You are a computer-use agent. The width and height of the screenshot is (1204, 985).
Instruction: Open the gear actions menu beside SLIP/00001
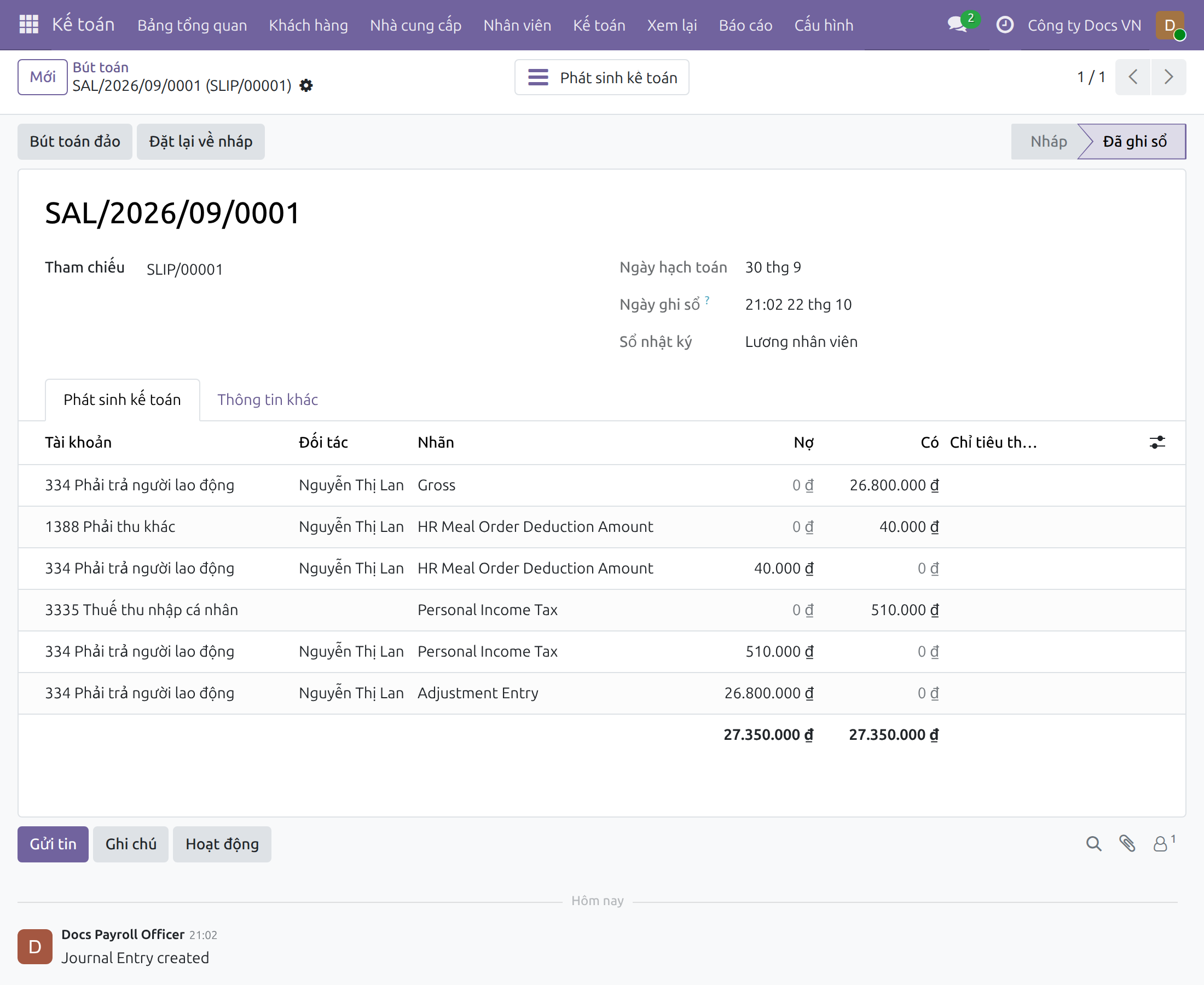(306, 86)
